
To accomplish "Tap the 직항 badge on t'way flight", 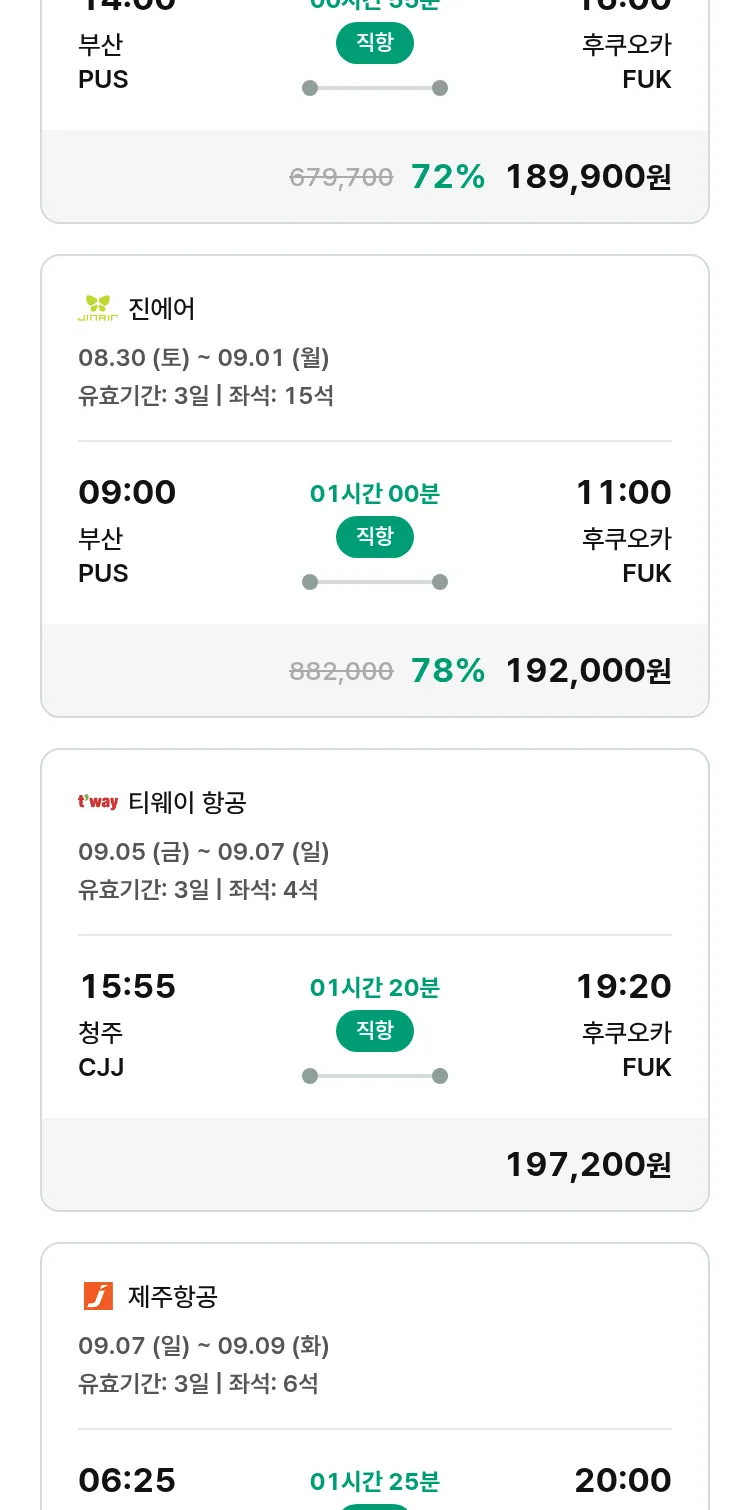I will click(x=375, y=1031).
